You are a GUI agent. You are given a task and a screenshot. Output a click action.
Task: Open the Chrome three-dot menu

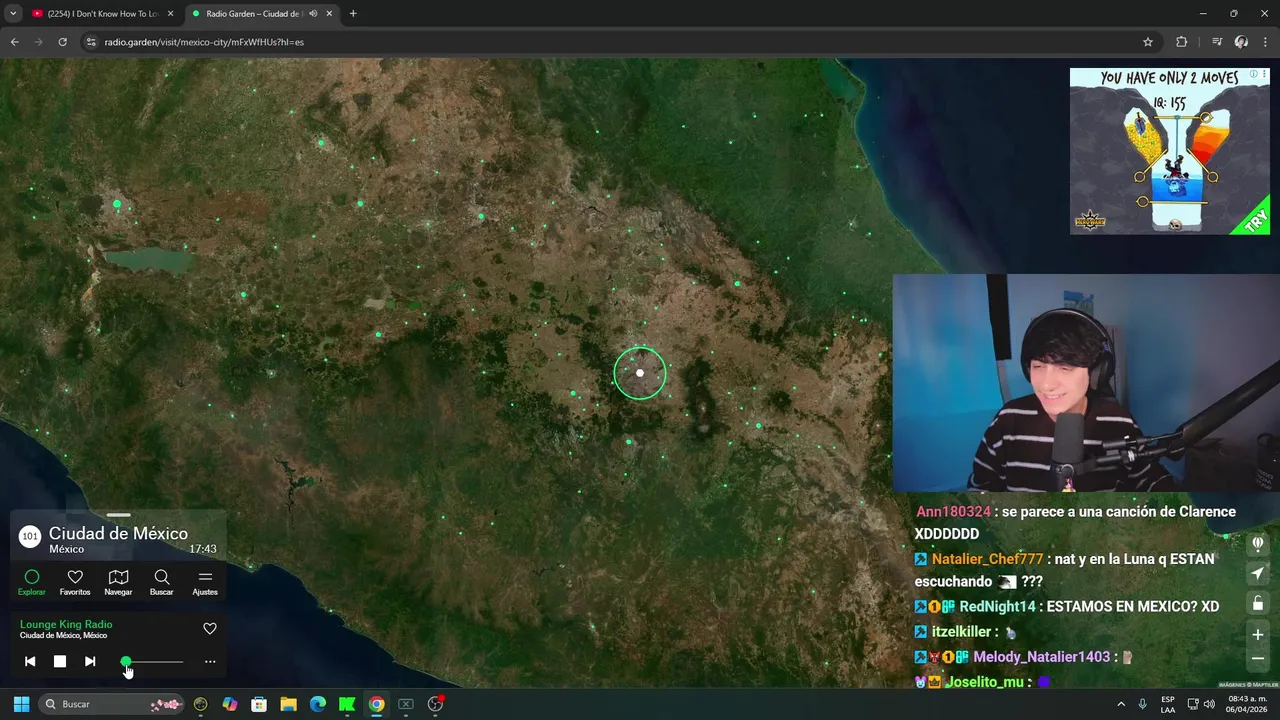1265,42
